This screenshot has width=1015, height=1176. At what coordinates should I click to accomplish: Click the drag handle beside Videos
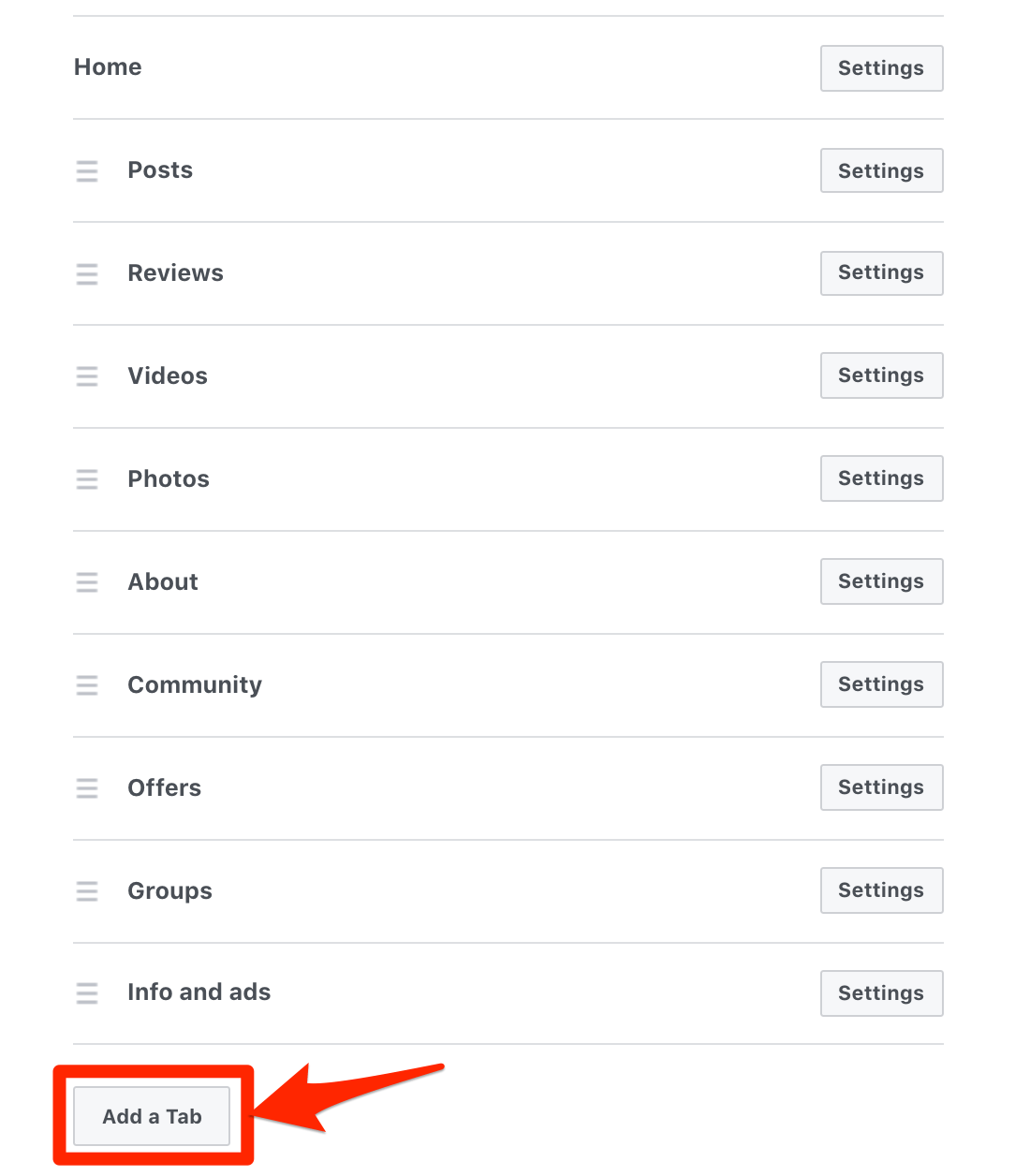pyautogui.click(x=87, y=376)
